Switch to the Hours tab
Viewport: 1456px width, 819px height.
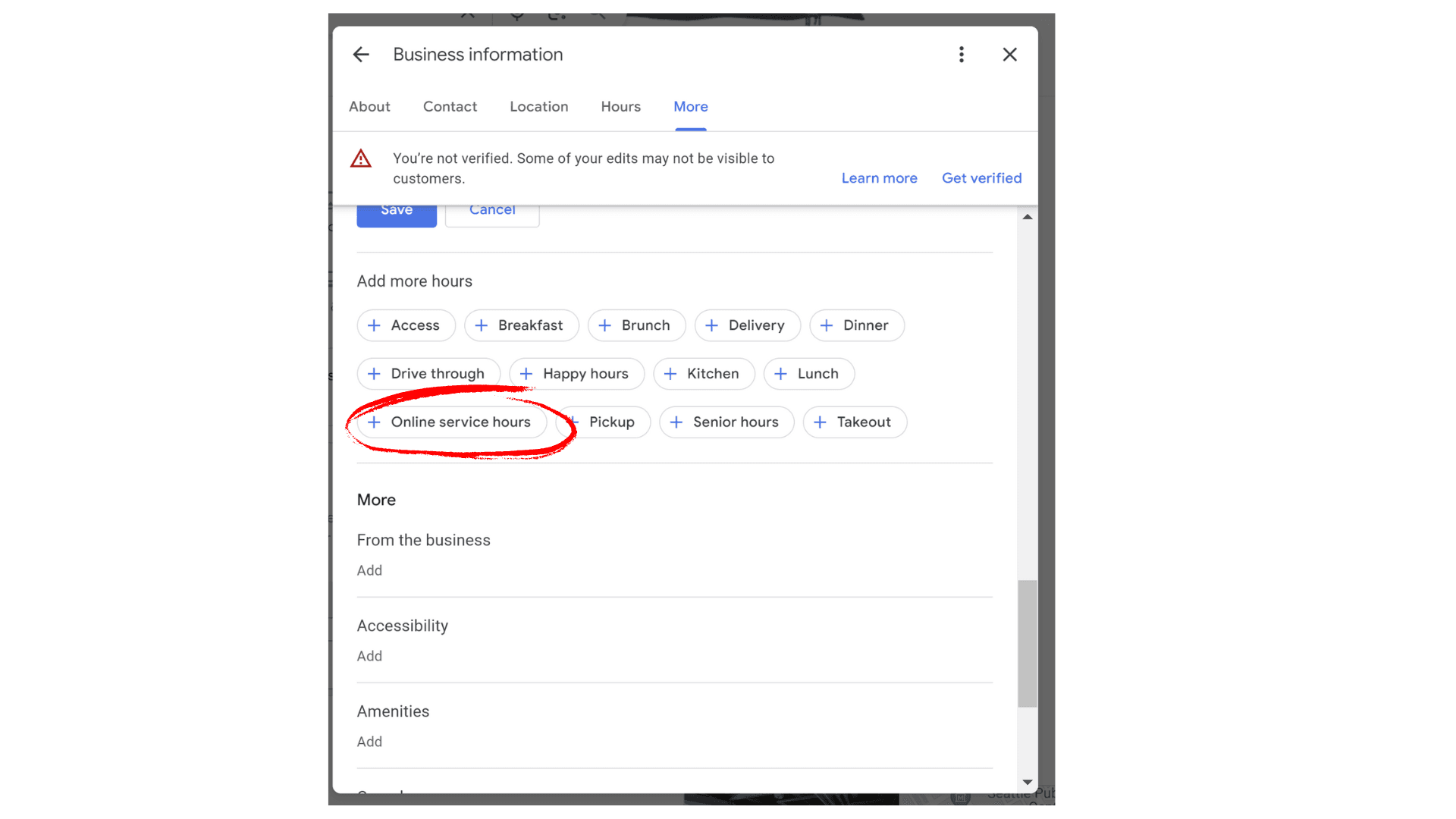(x=620, y=107)
